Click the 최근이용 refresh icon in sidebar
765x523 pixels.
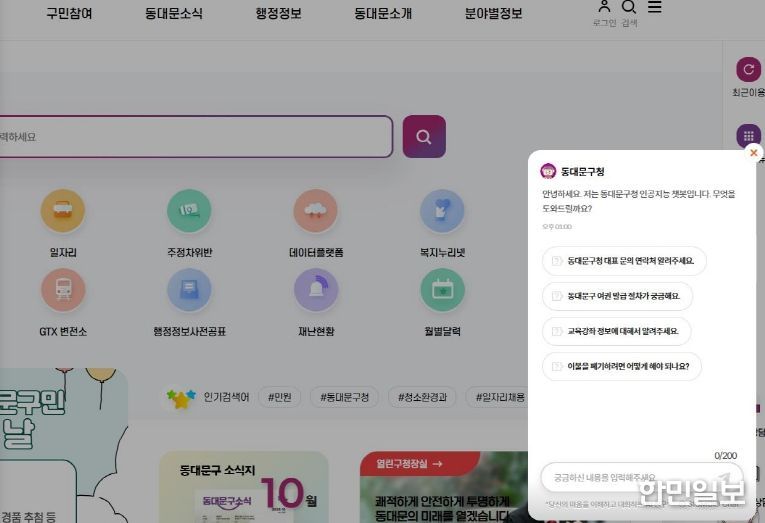(x=748, y=70)
